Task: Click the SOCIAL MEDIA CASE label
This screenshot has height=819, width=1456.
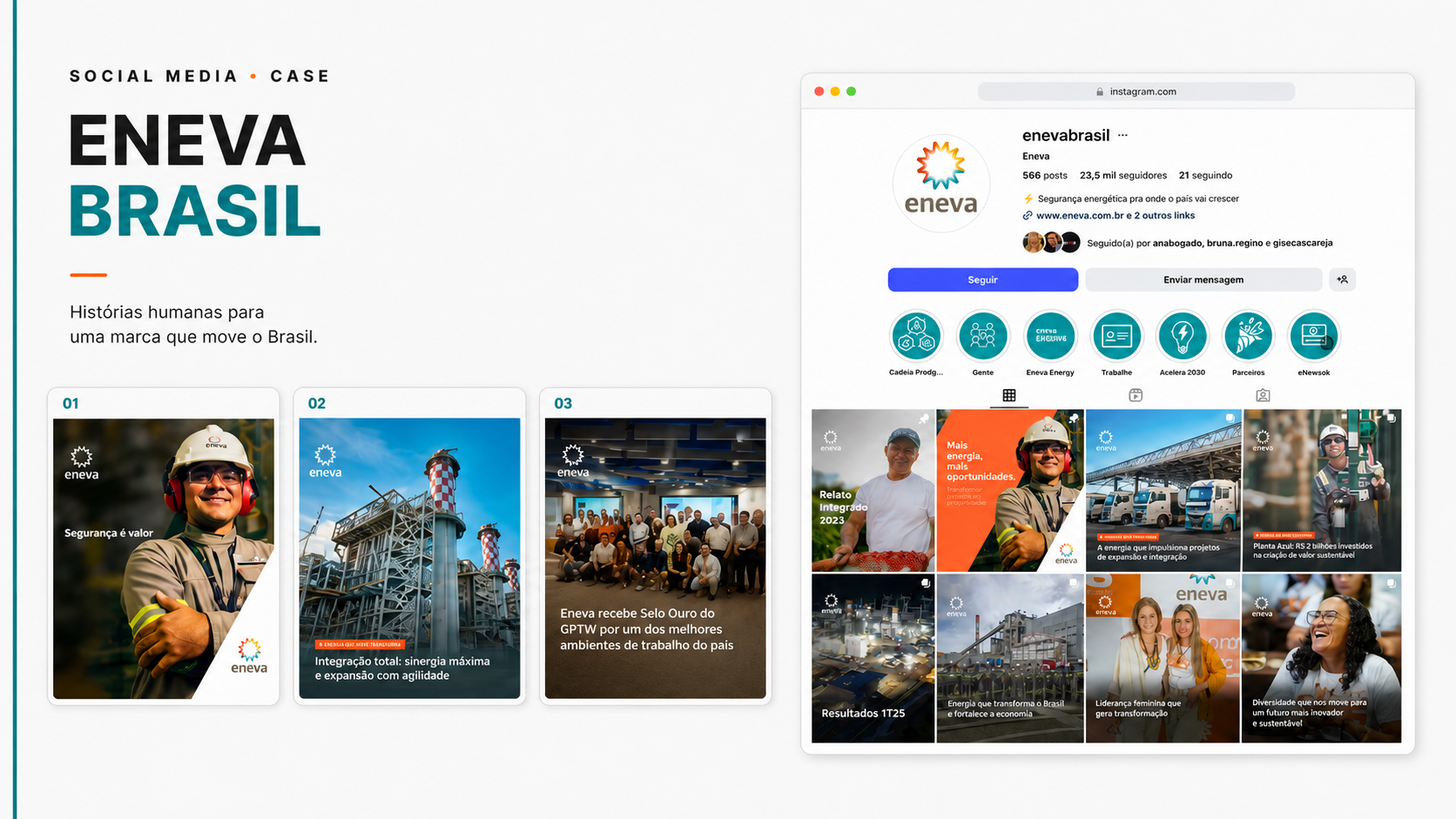Action: pyautogui.click(x=199, y=77)
